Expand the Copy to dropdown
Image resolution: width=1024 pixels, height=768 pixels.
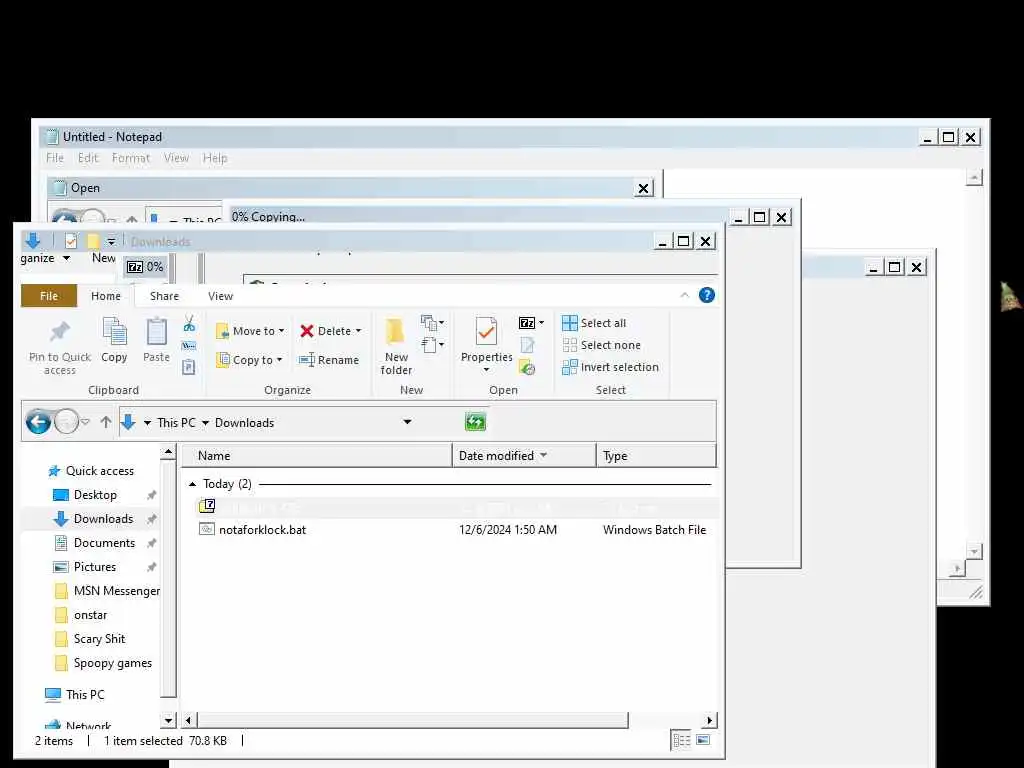[279, 360]
